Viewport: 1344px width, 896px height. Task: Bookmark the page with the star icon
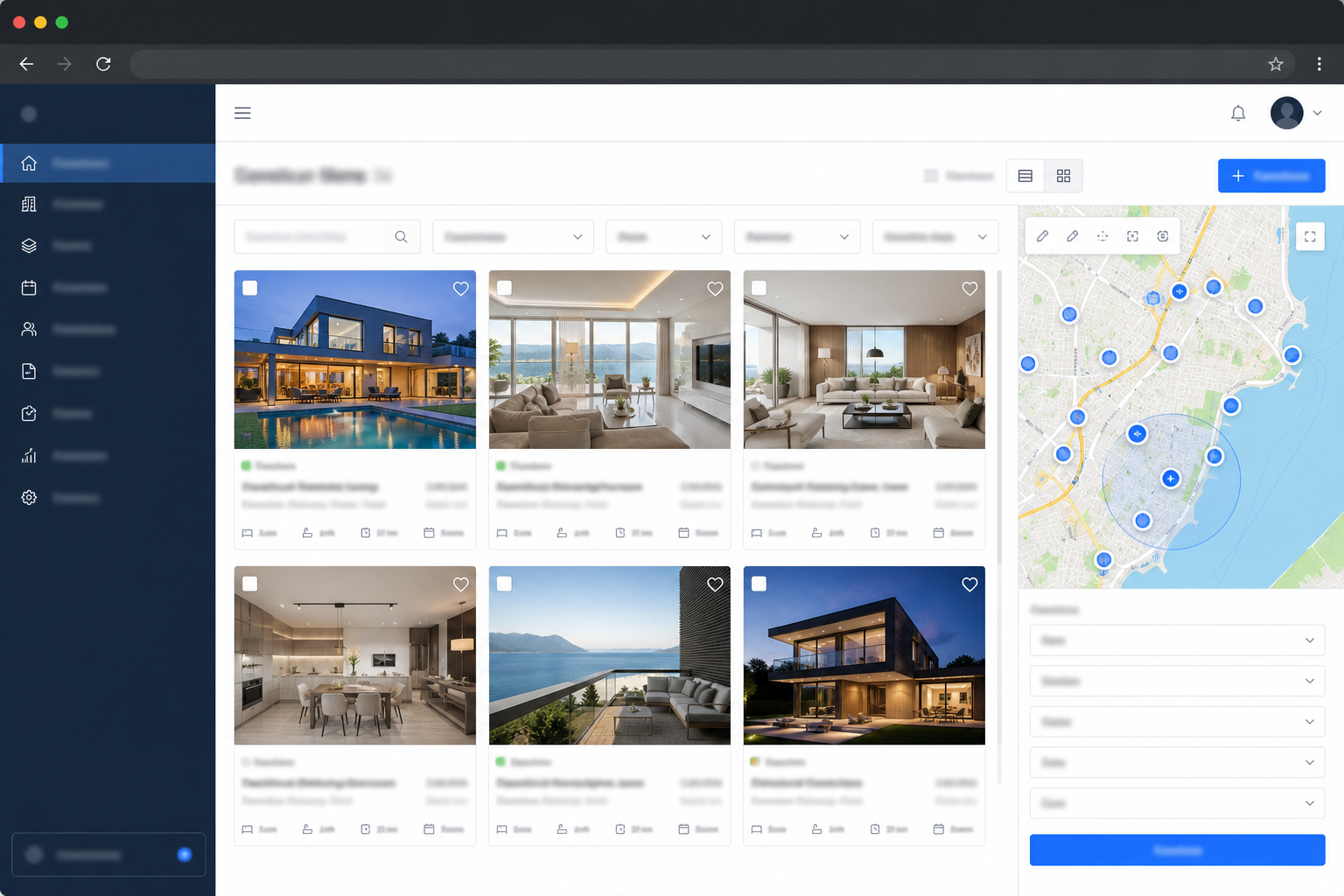point(1276,64)
